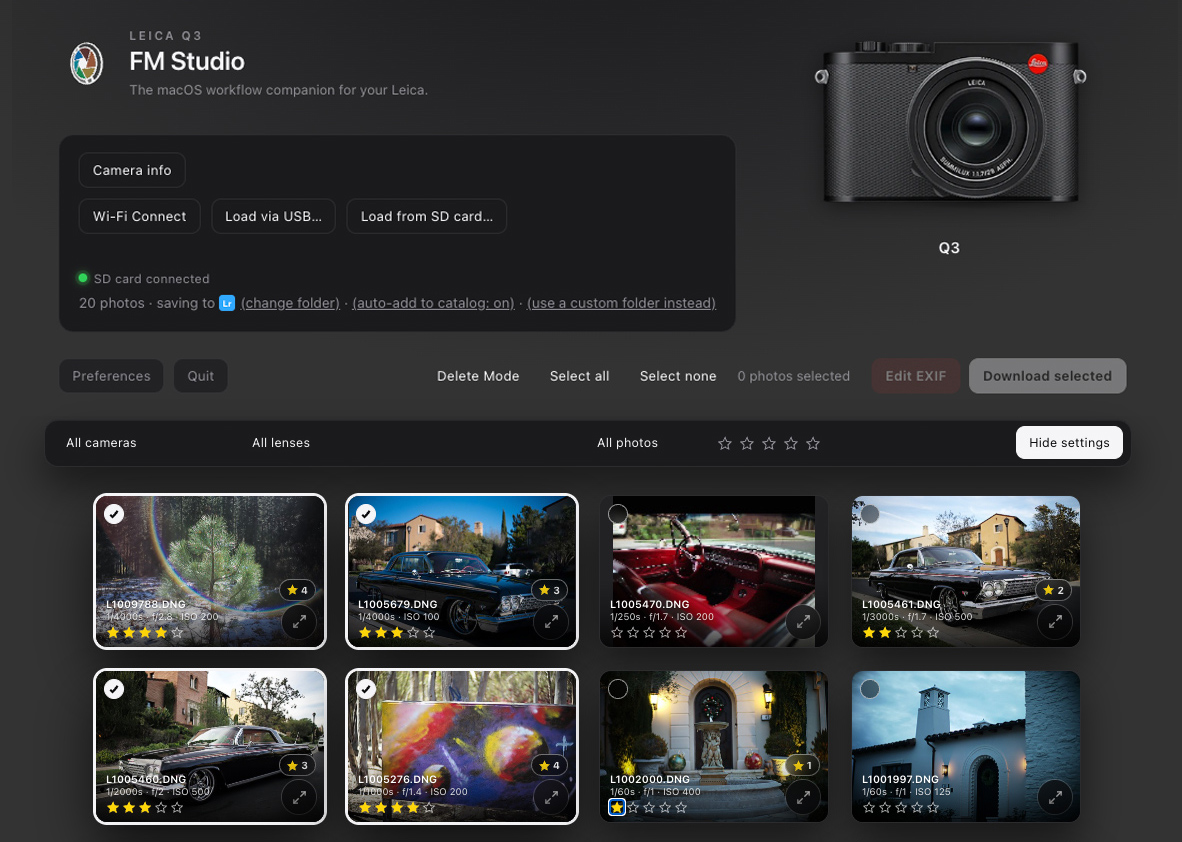Deselect the L1009788.DNG checkmark

(x=114, y=514)
